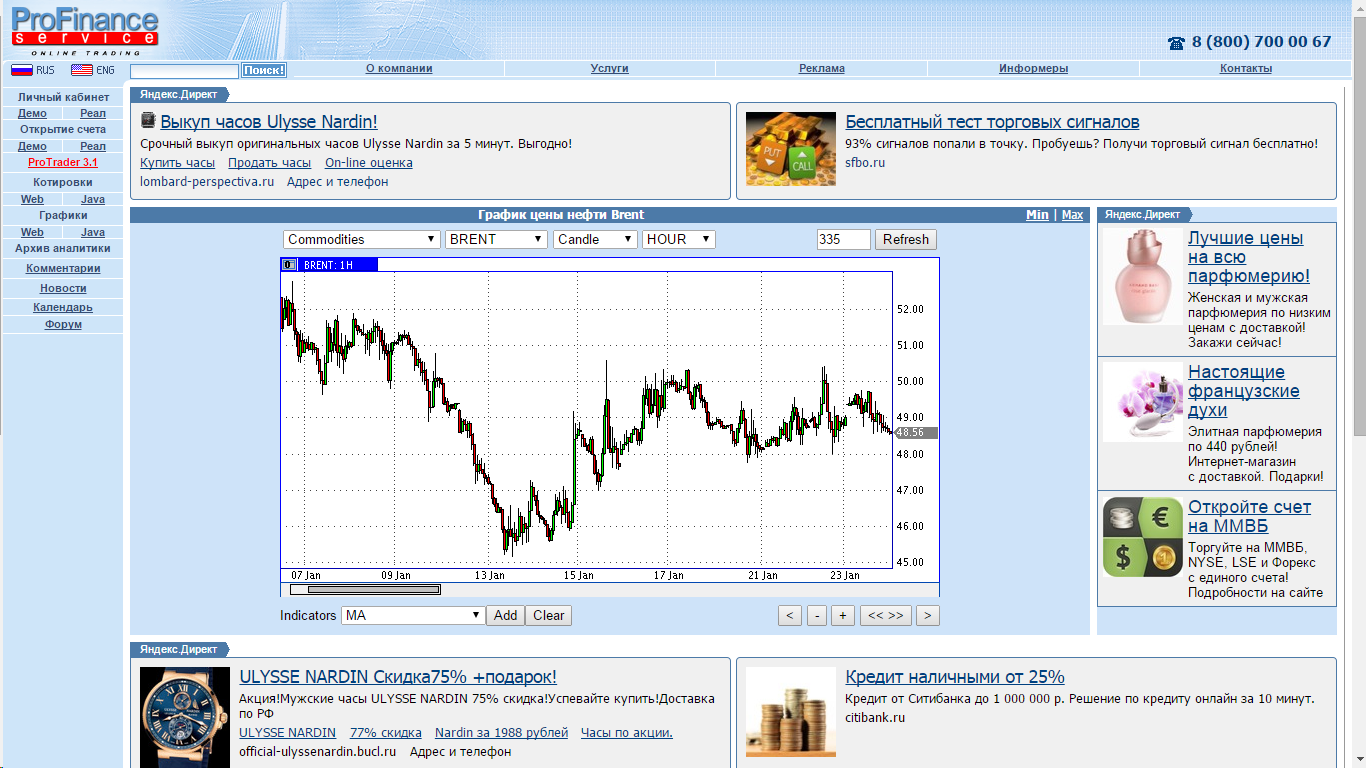
Task: Open the Ulysse Nardin watch ad image
Action: (185, 717)
